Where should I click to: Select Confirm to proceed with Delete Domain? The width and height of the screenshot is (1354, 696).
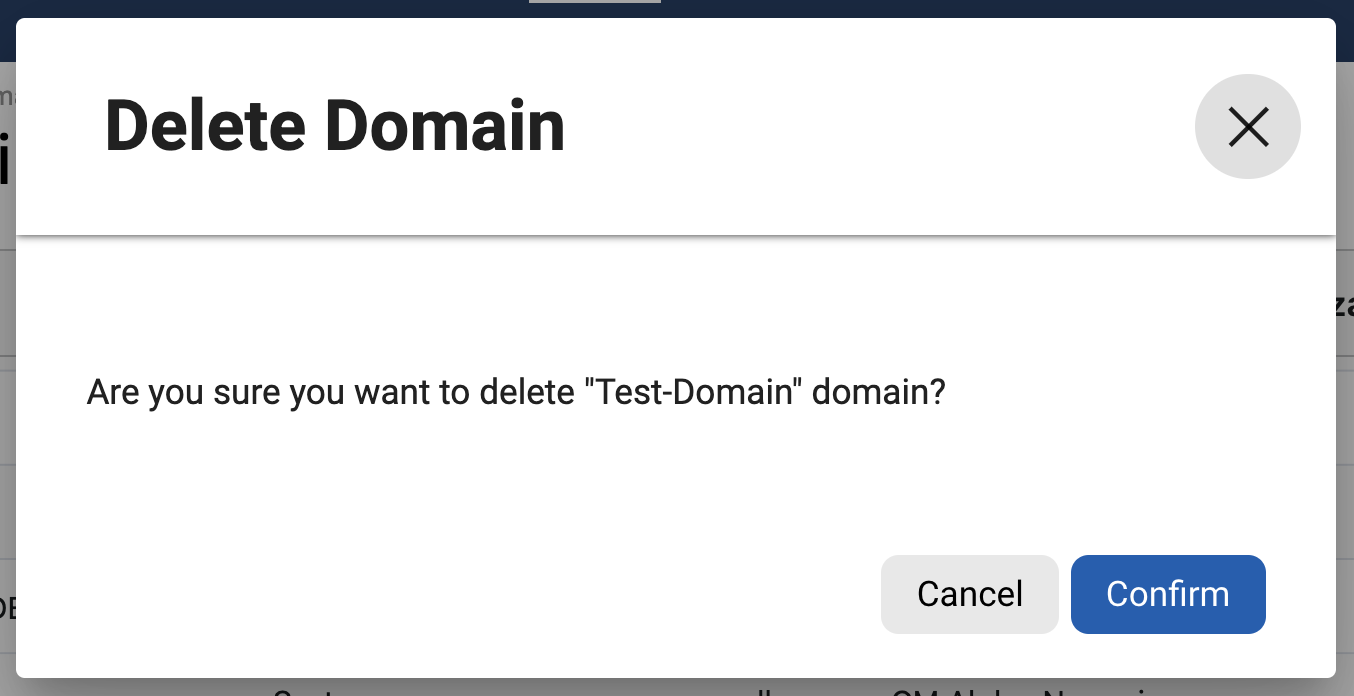click(1167, 594)
